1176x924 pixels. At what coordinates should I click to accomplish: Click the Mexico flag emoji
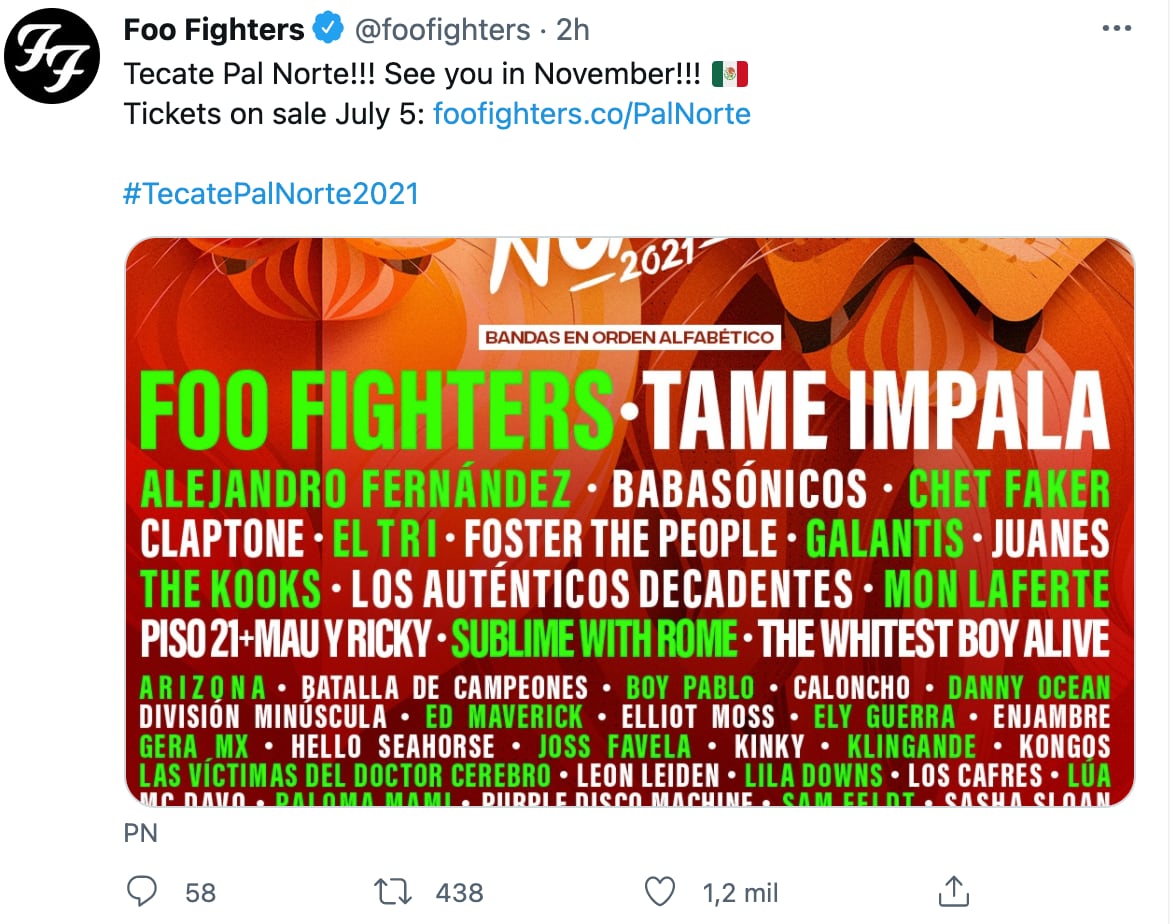730,74
